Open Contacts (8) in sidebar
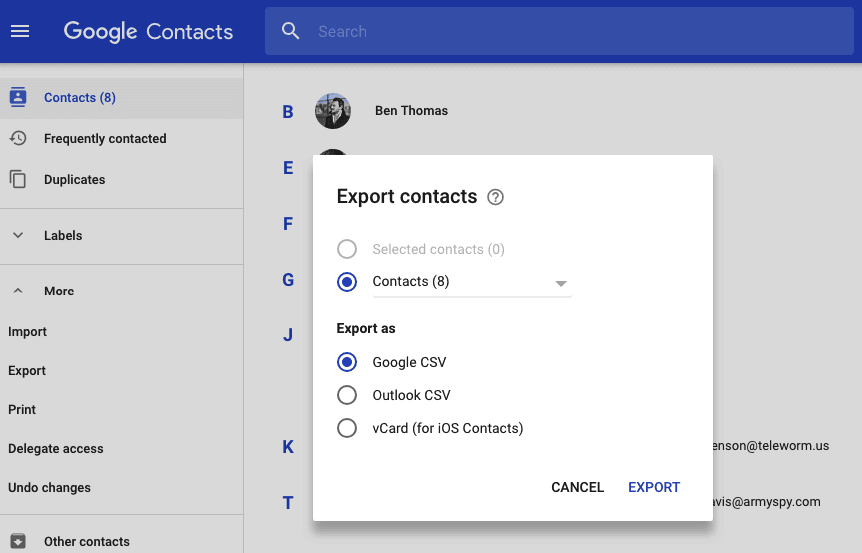Image resolution: width=862 pixels, height=553 pixels. (121, 98)
